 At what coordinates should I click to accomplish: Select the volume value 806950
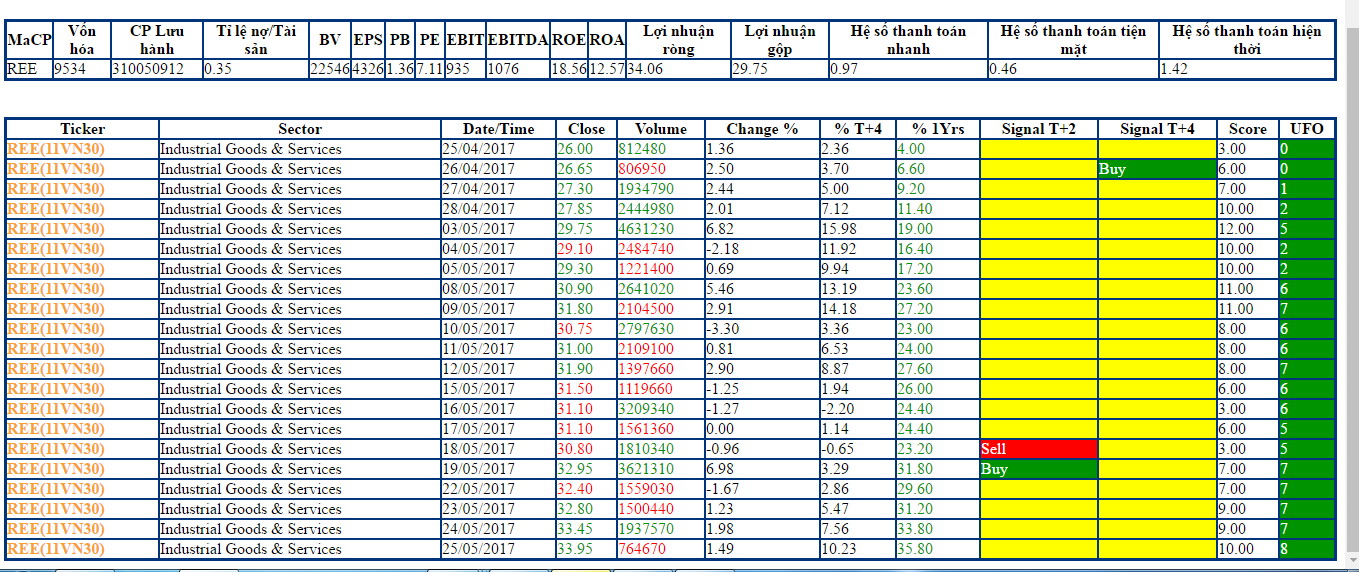(x=642, y=169)
